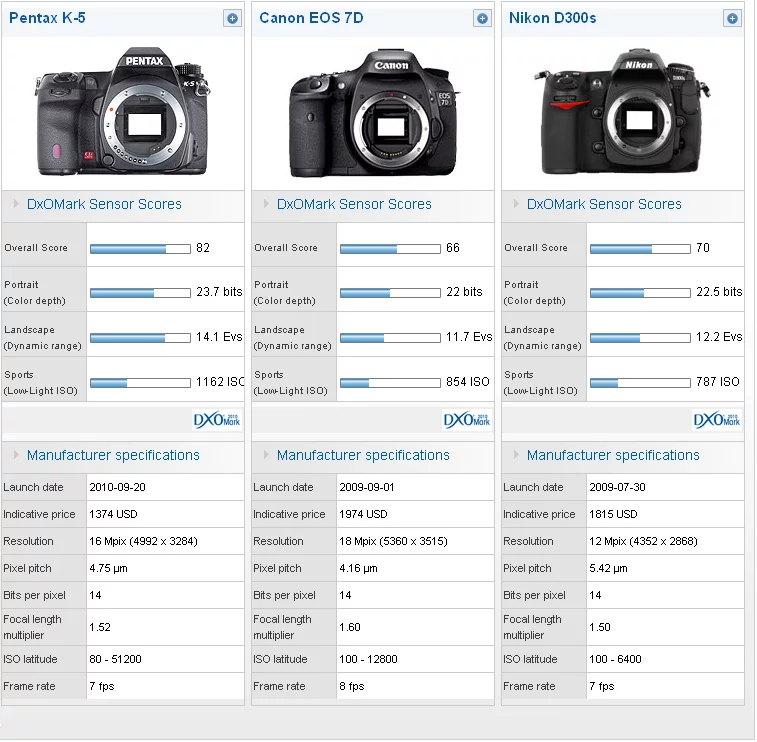Click Nikon D300s Landscape (Dynamic range) label

pos(542,338)
